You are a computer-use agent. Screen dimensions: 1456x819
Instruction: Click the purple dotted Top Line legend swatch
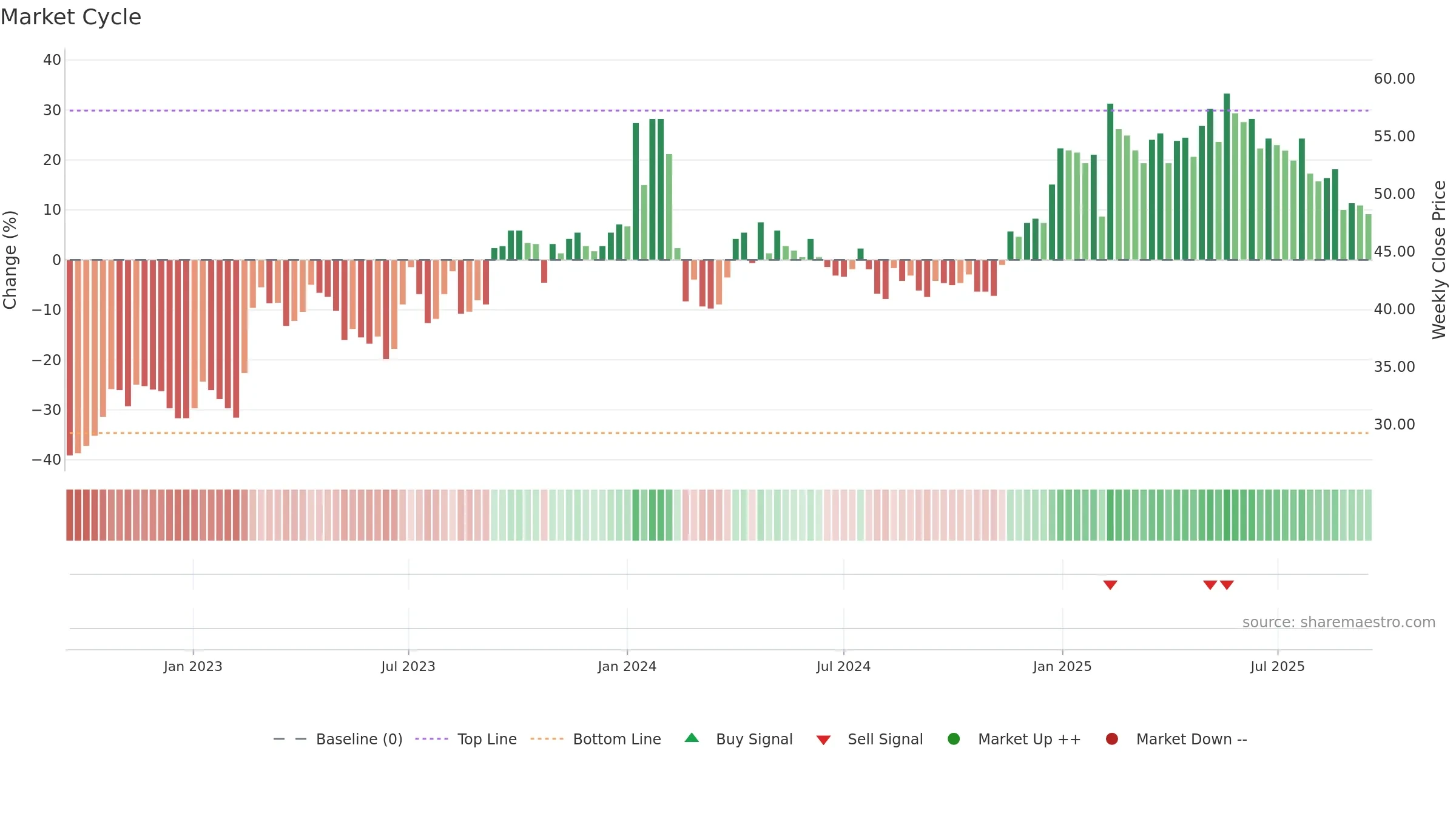(431, 739)
